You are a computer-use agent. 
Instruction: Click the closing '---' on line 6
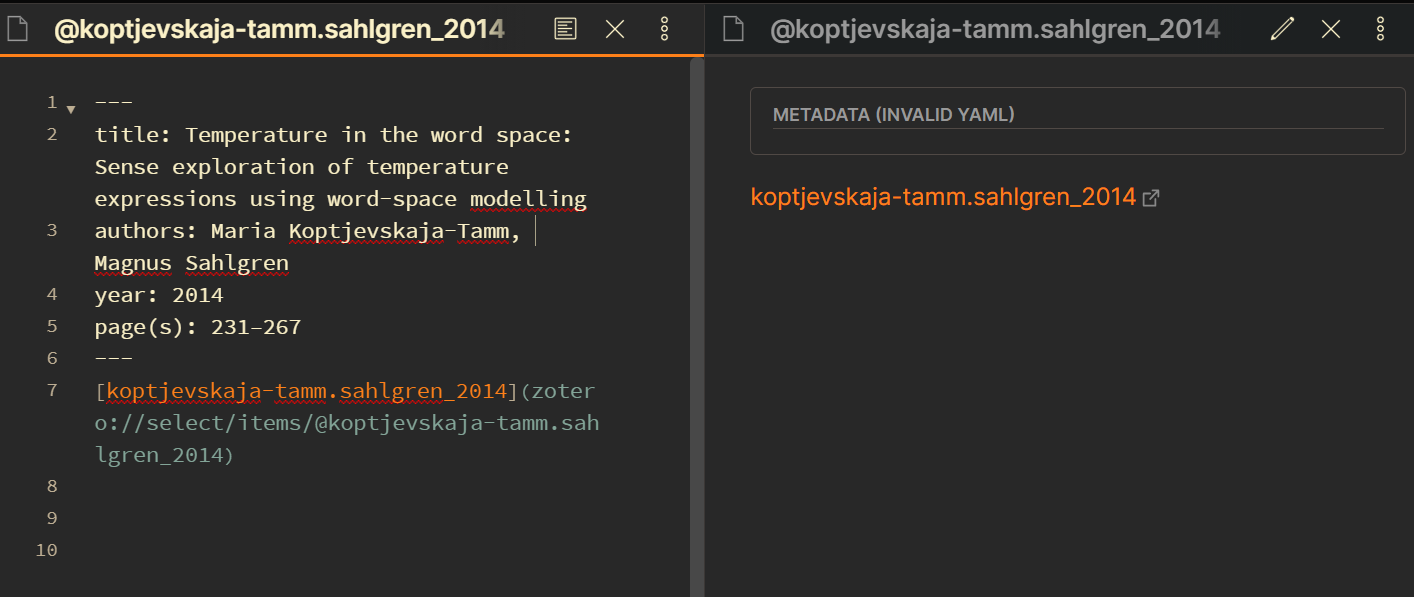114,358
